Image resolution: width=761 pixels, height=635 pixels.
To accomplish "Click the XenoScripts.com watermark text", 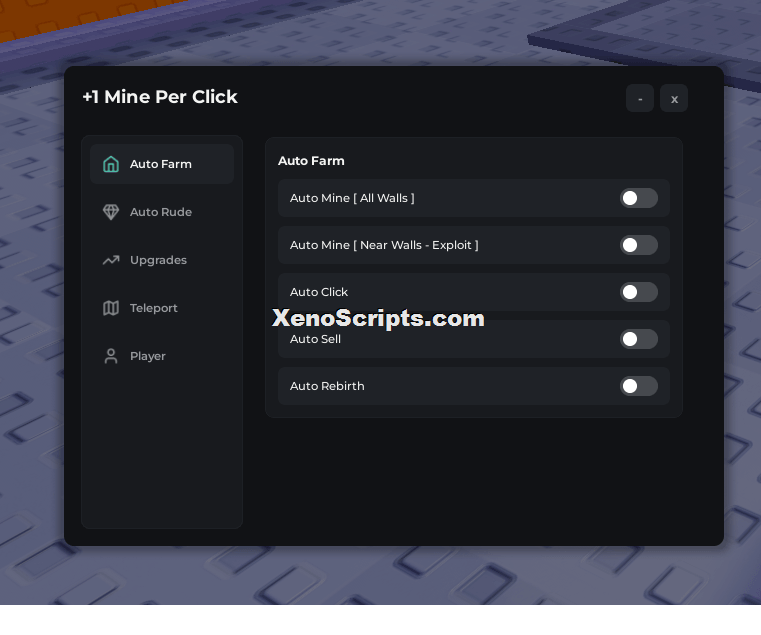I will [378, 318].
